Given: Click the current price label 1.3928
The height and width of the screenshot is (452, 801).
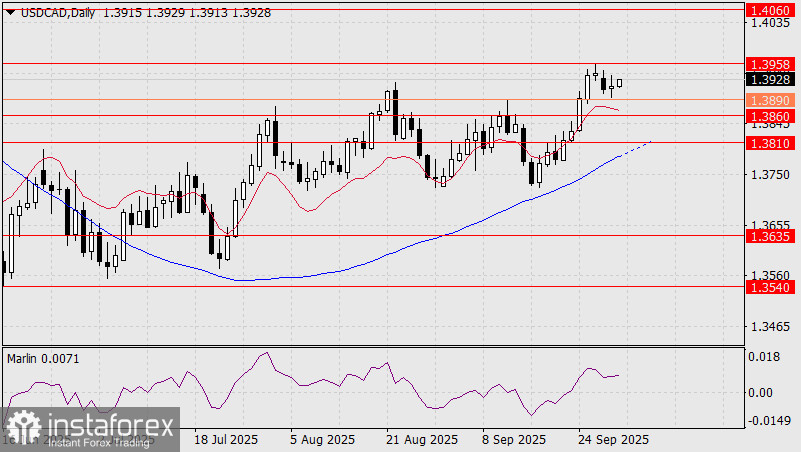Looking at the screenshot, I should click(x=770, y=79).
